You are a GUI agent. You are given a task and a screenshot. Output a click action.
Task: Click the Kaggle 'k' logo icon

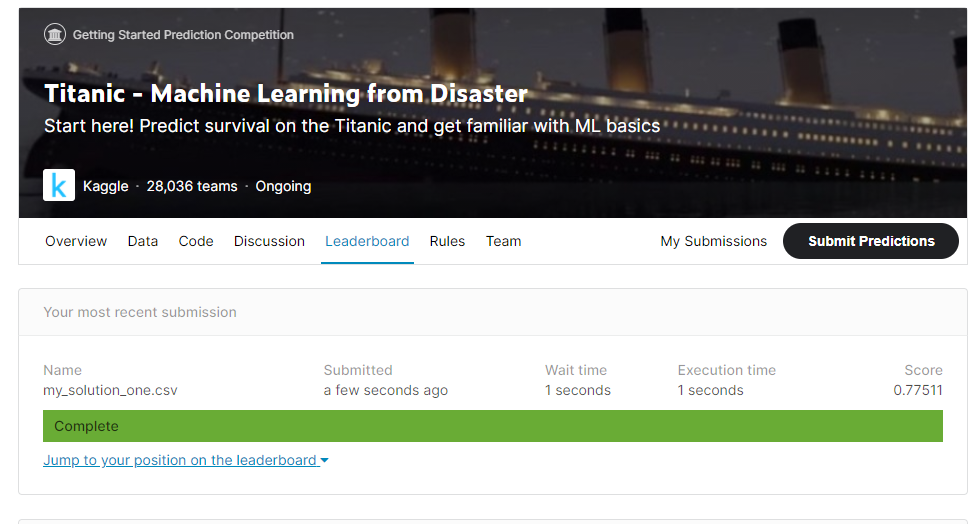click(x=59, y=185)
